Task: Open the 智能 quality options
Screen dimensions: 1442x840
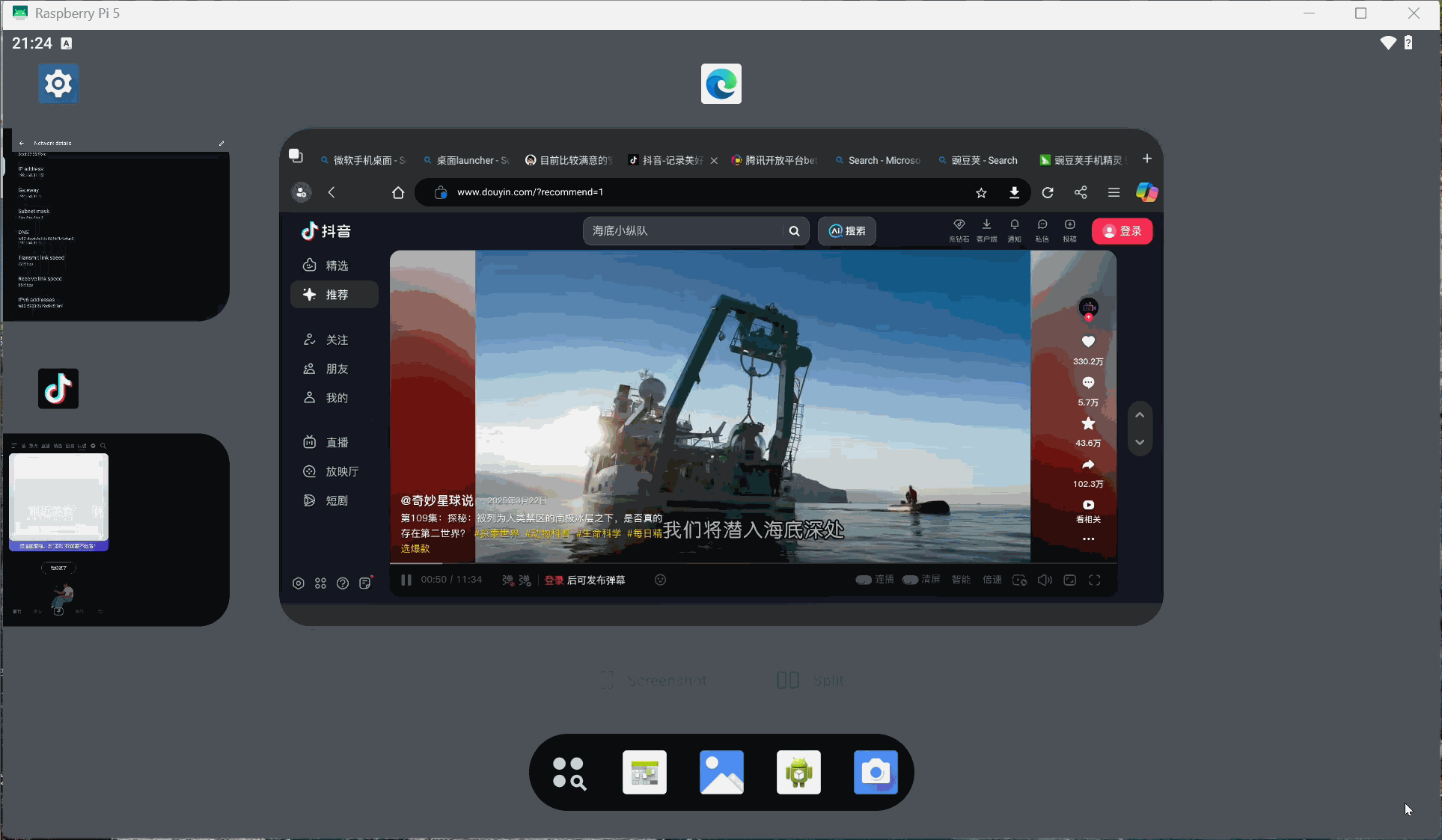Action: coord(961,580)
